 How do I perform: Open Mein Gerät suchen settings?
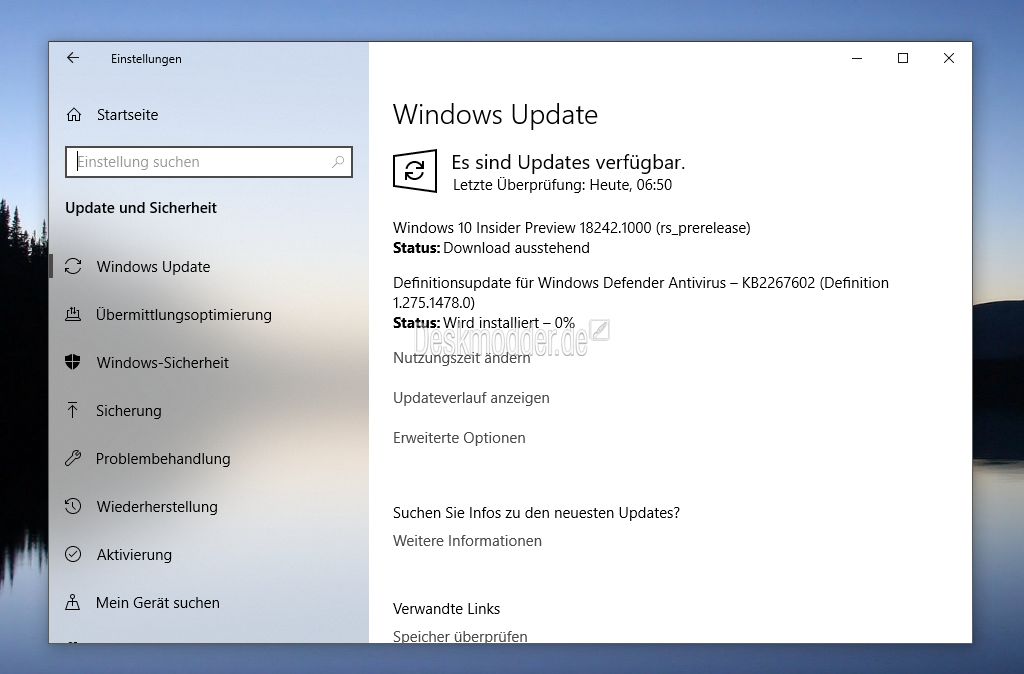157,602
